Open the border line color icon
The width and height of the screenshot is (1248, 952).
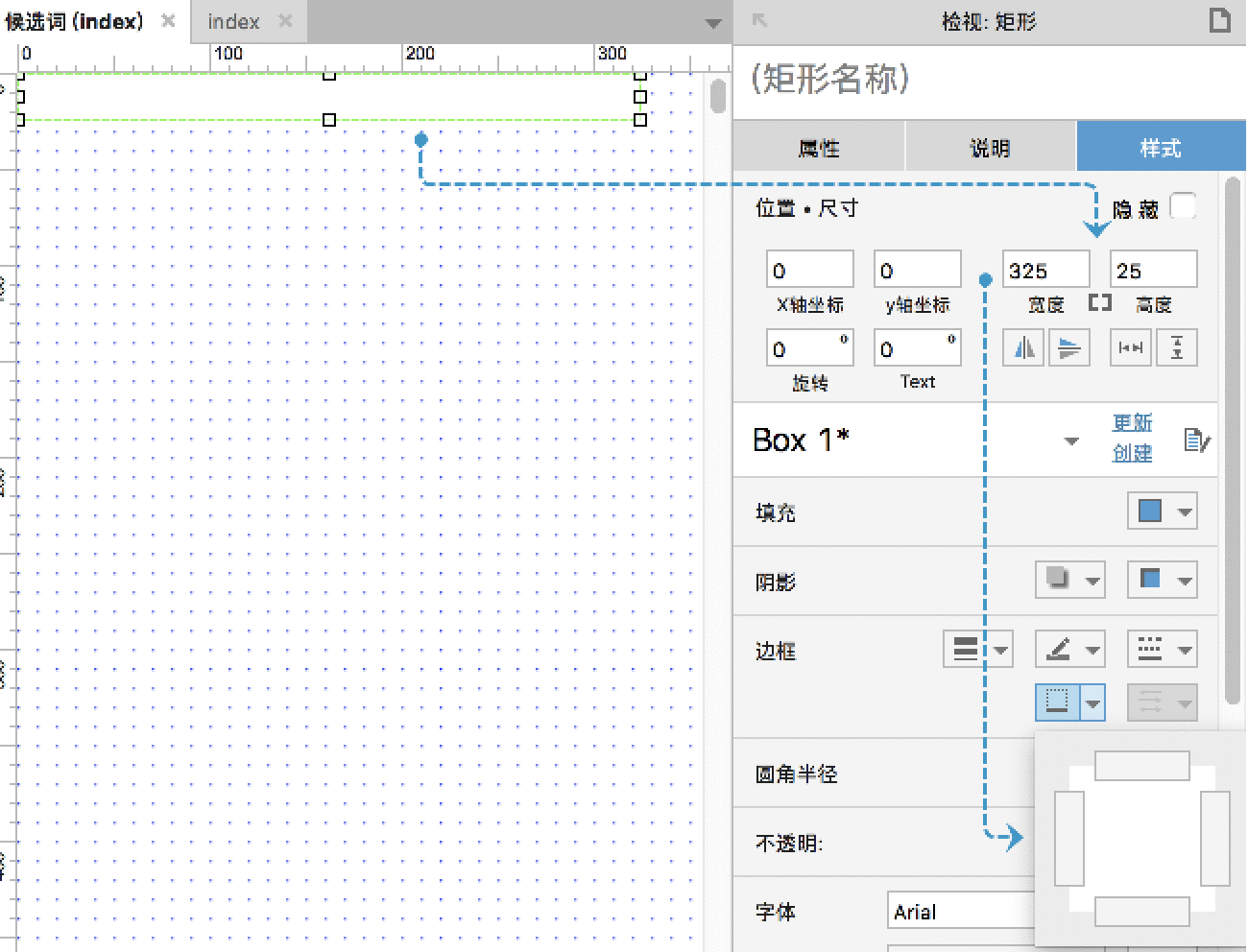[1058, 650]
